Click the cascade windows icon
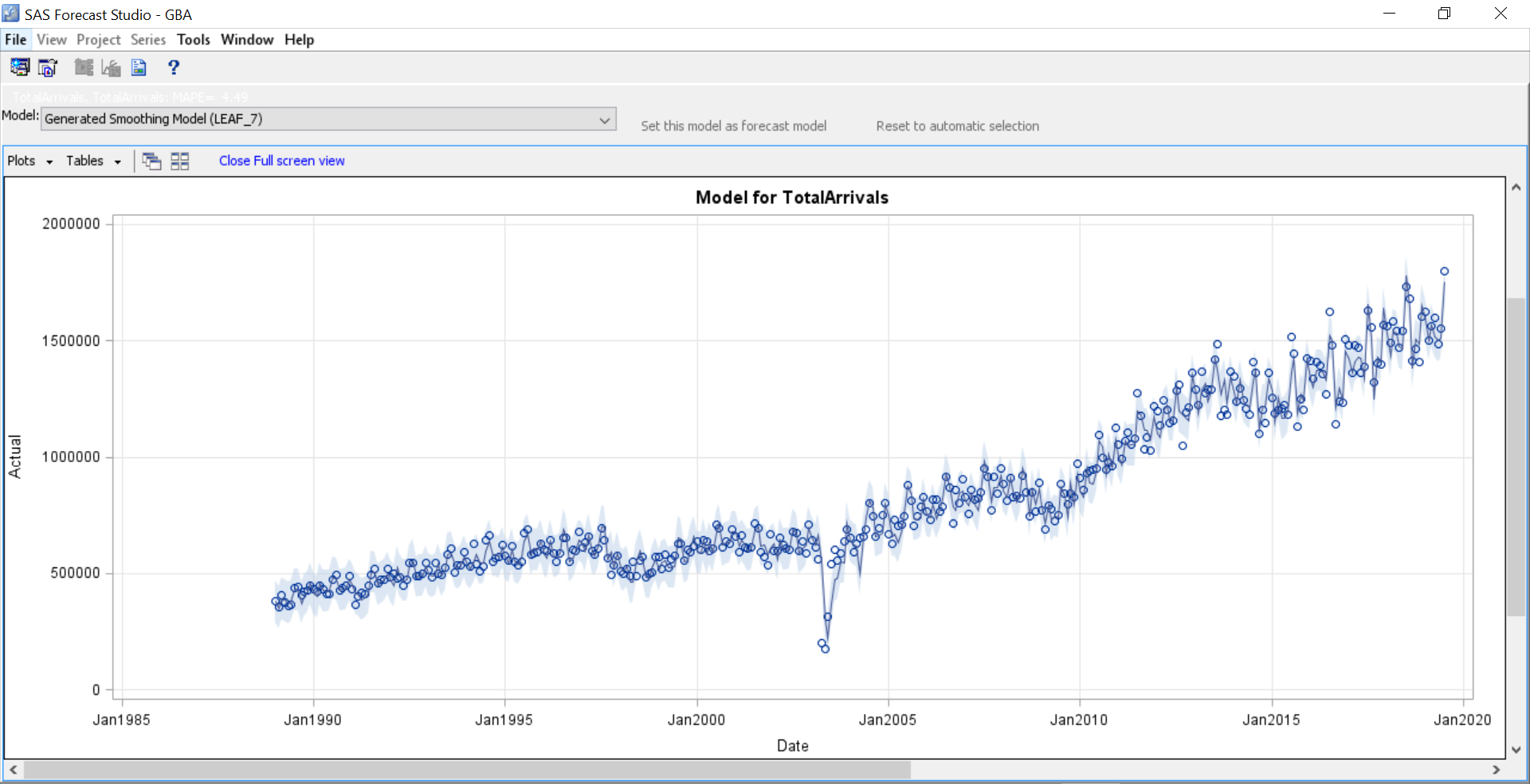 coord(151,161)
